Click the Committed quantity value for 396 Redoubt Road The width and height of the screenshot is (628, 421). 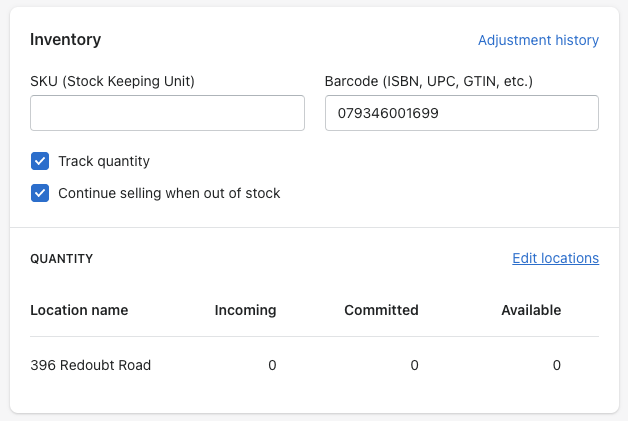point(414,365)
